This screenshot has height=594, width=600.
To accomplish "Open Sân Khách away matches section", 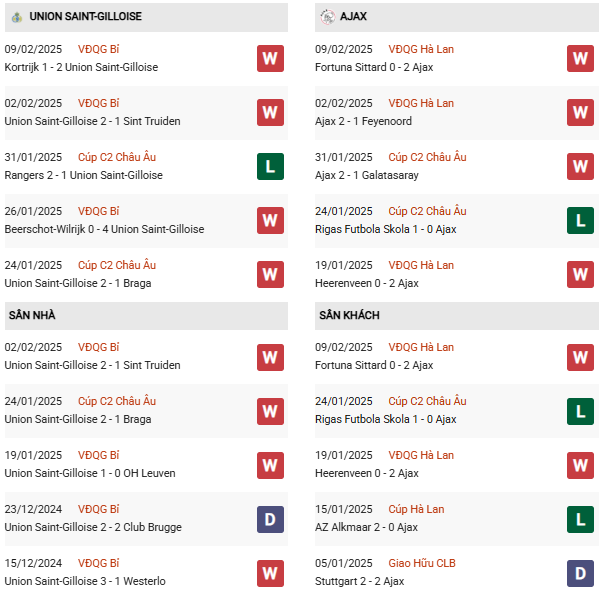I will pos(349,315).
